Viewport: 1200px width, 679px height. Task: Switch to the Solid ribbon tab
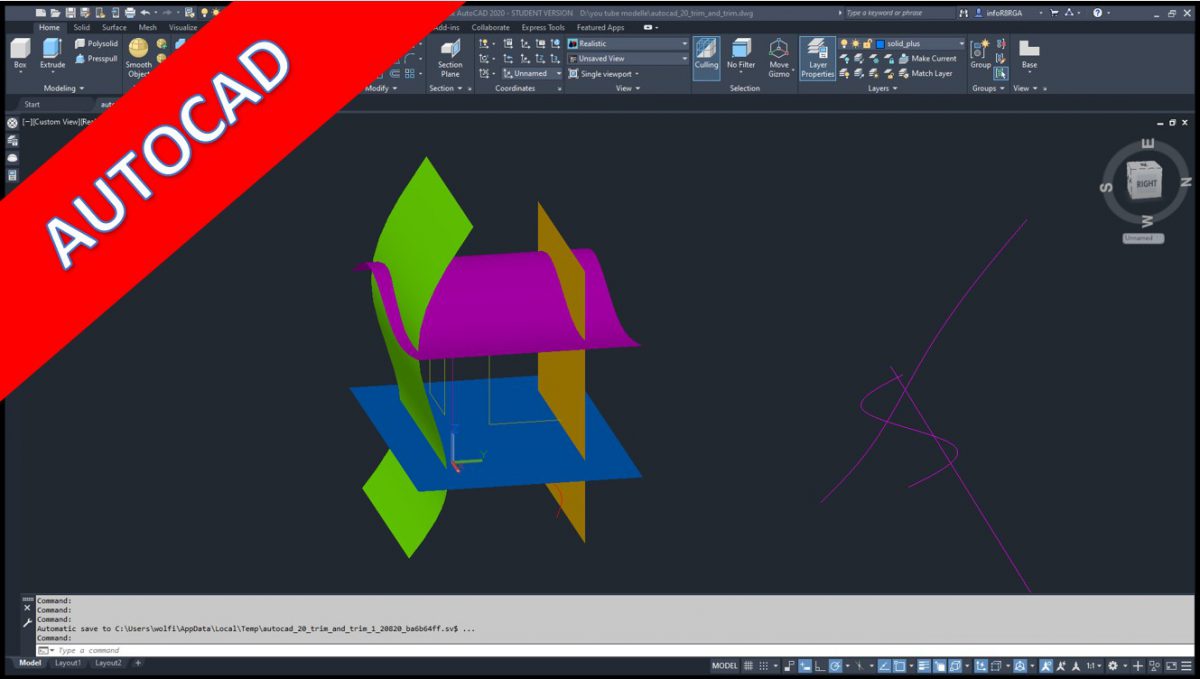click(x=80, y=27)
